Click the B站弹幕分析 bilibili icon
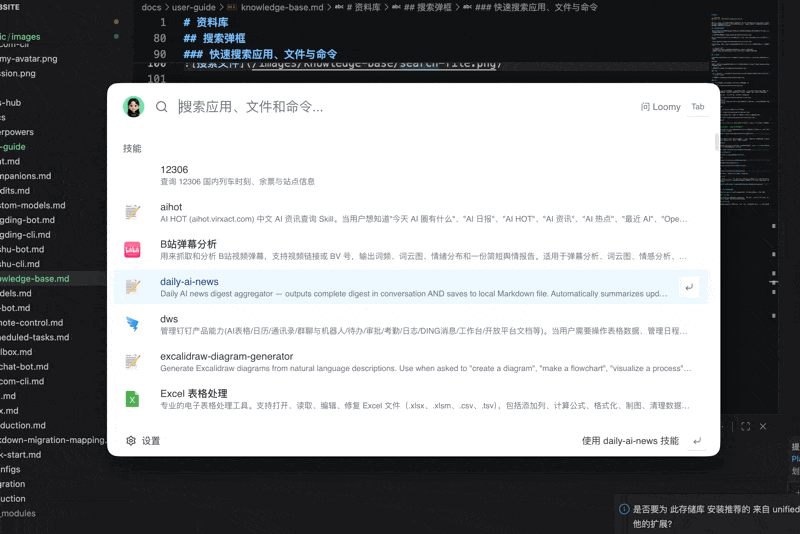The image size is (800, 534). [x=133, y=249]
